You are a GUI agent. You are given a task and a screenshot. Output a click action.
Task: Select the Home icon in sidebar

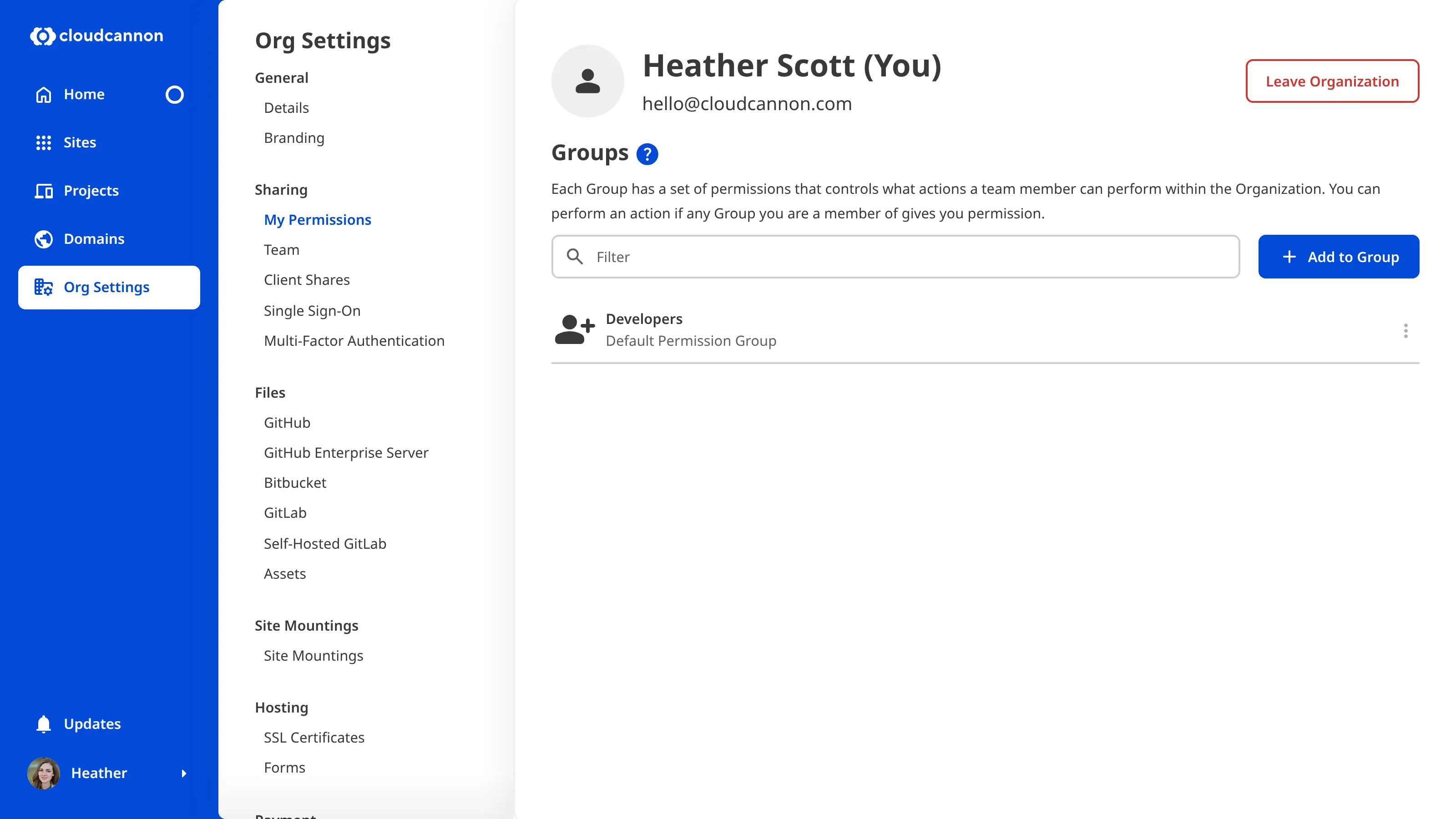(x=44, y=94)
